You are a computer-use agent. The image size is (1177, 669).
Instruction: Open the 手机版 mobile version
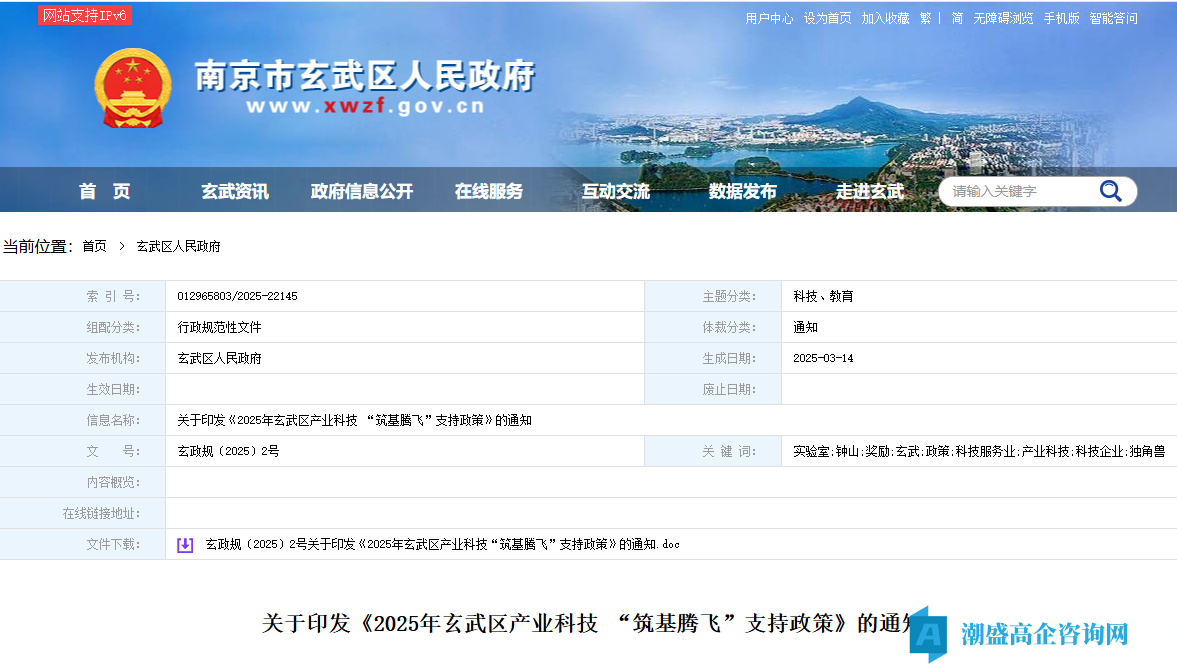click(1060, 17)
